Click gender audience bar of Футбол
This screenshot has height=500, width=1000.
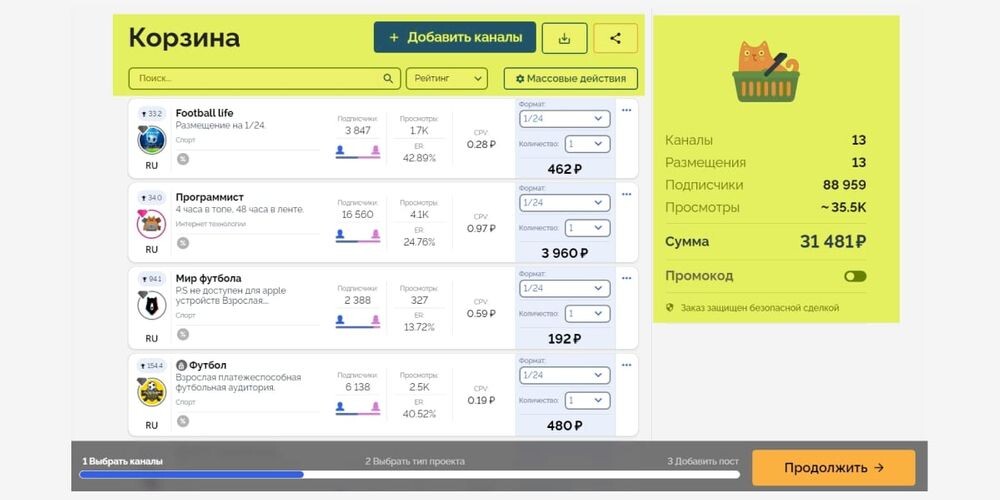pos(358,408)
